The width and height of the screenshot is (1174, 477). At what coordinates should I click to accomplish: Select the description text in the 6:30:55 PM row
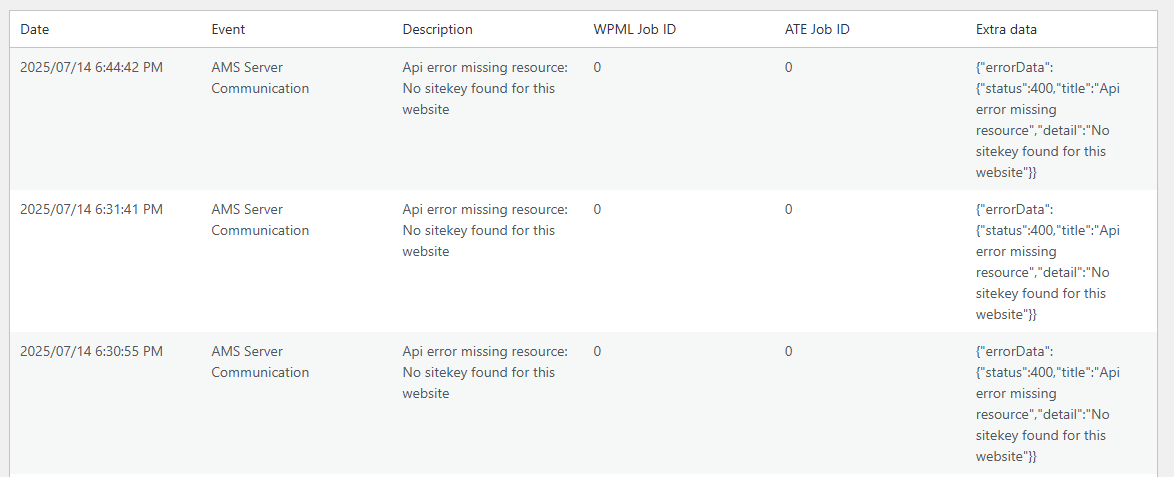pyautogui.click(x=484, y=373)
